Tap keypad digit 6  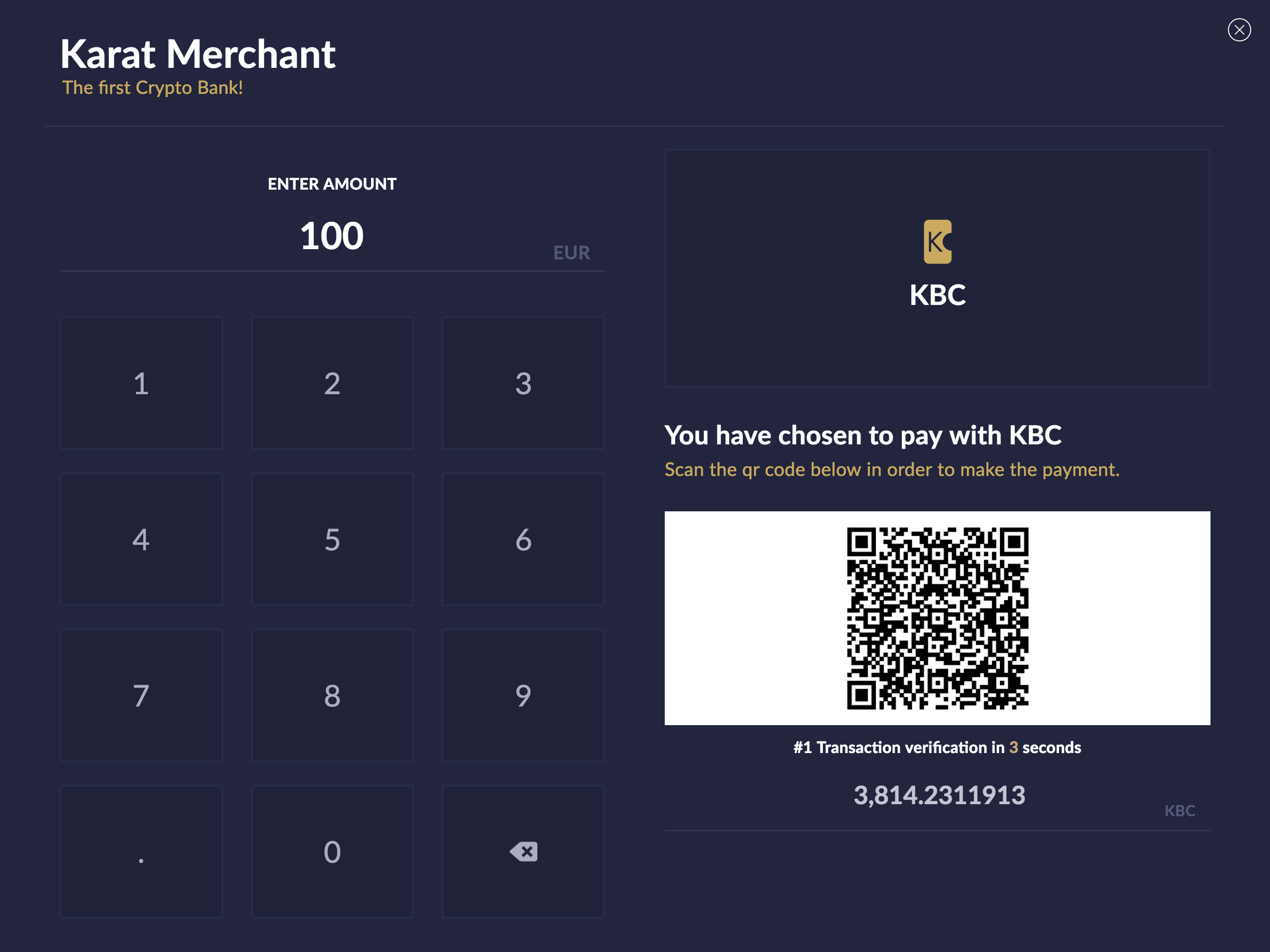tap(523, 539)
